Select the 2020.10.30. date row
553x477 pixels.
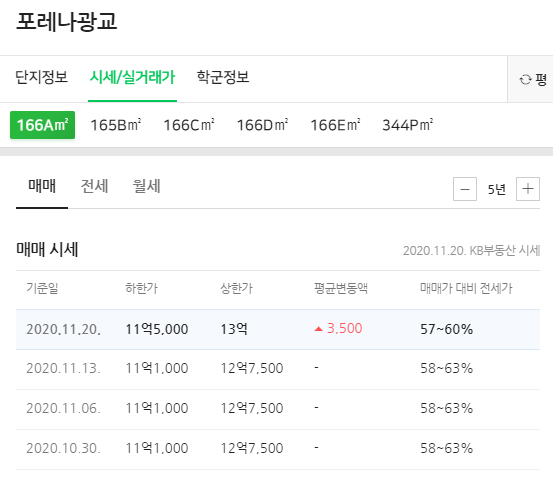point(278,450)
